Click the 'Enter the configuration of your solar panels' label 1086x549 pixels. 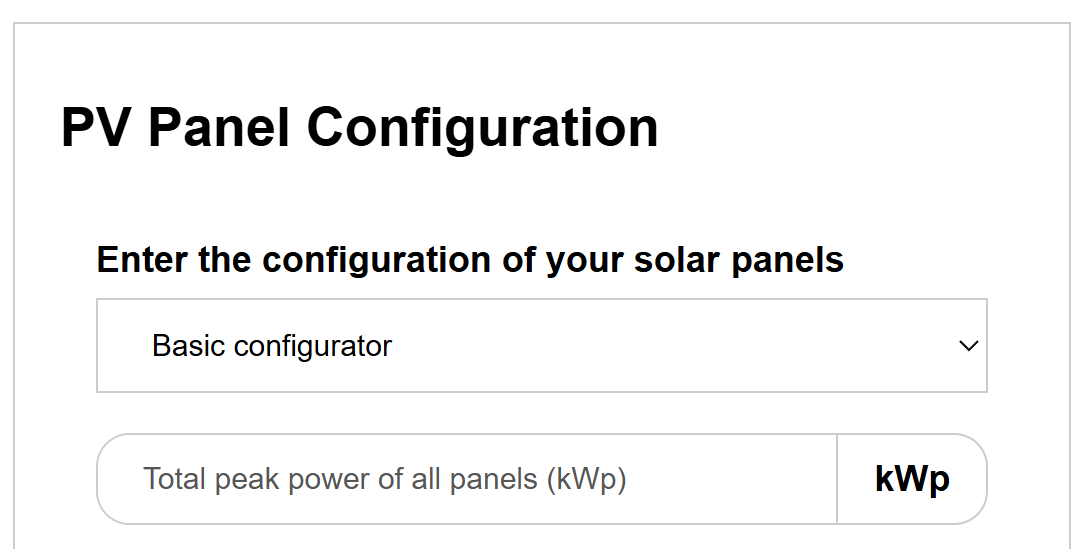click(x=470, y=260)
